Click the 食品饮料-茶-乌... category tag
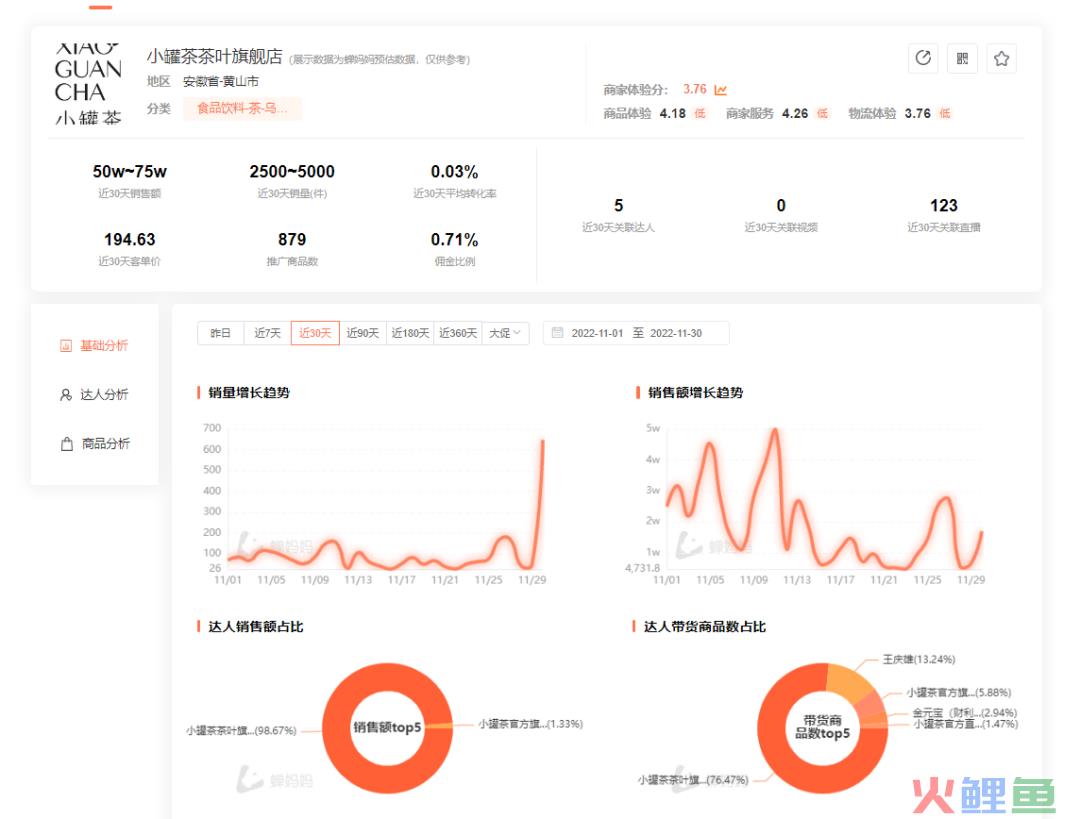1080x819 pixels. 242,108
